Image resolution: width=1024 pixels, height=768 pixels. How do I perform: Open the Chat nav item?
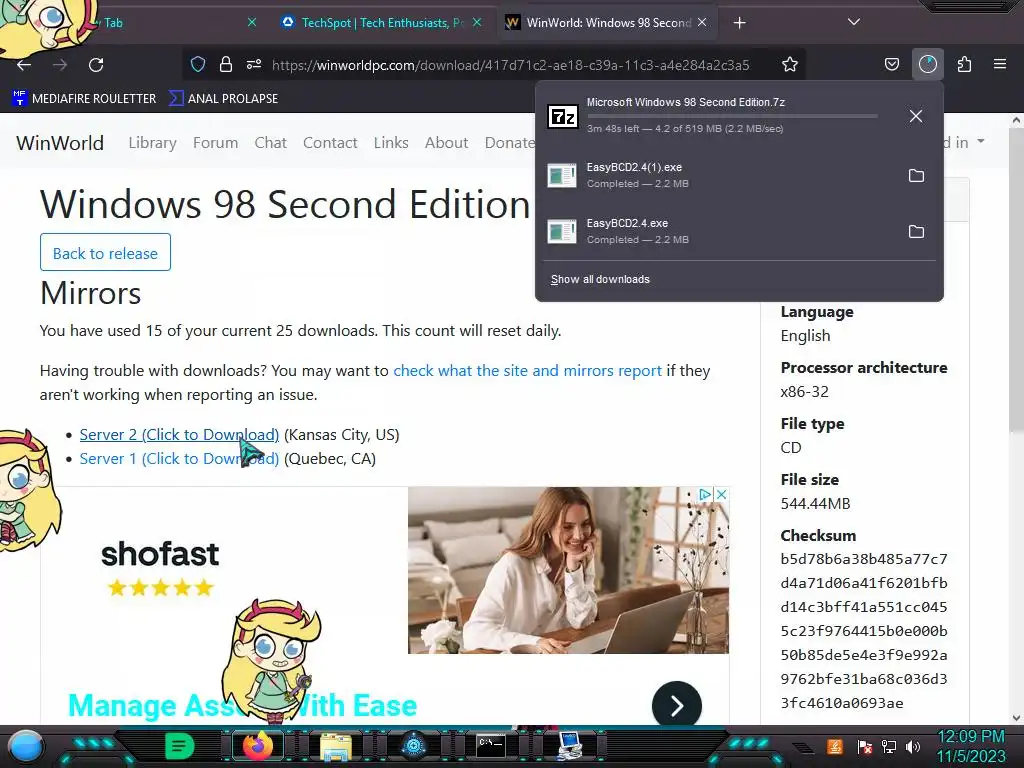tap(270, 142)
